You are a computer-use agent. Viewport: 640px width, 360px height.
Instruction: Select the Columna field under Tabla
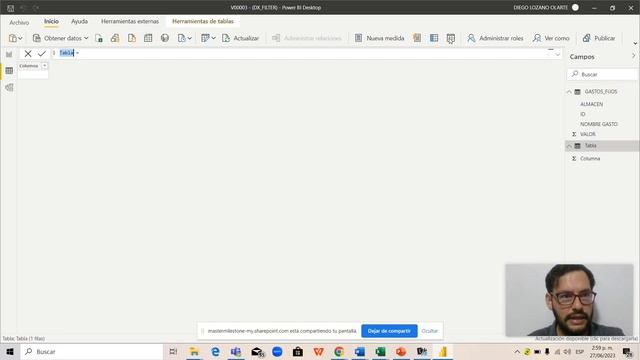point(590,159)
